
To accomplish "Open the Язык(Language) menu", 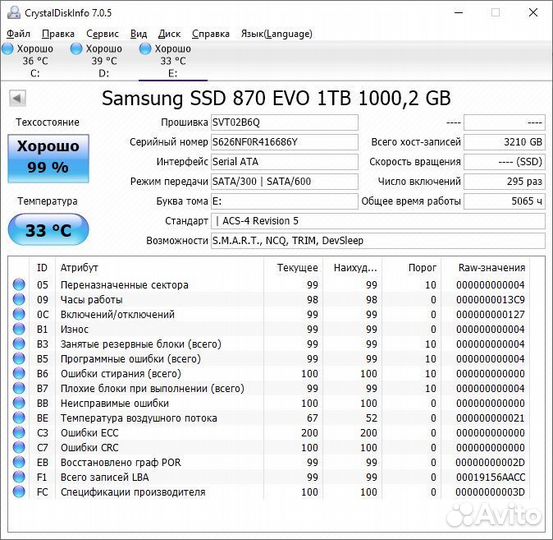I will (277, 34).
